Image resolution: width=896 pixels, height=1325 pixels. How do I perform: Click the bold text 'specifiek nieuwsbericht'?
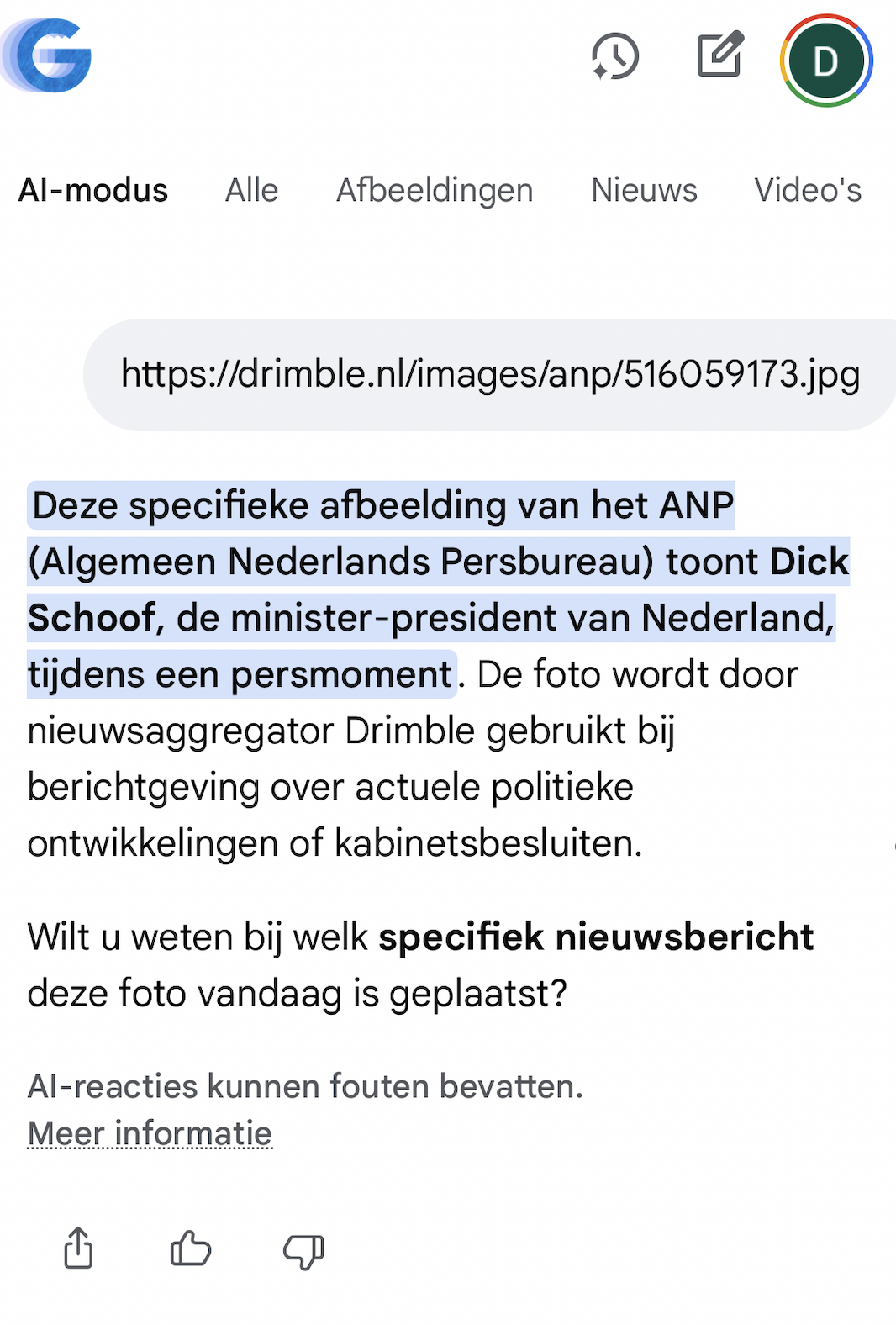(x=596, y=937)
